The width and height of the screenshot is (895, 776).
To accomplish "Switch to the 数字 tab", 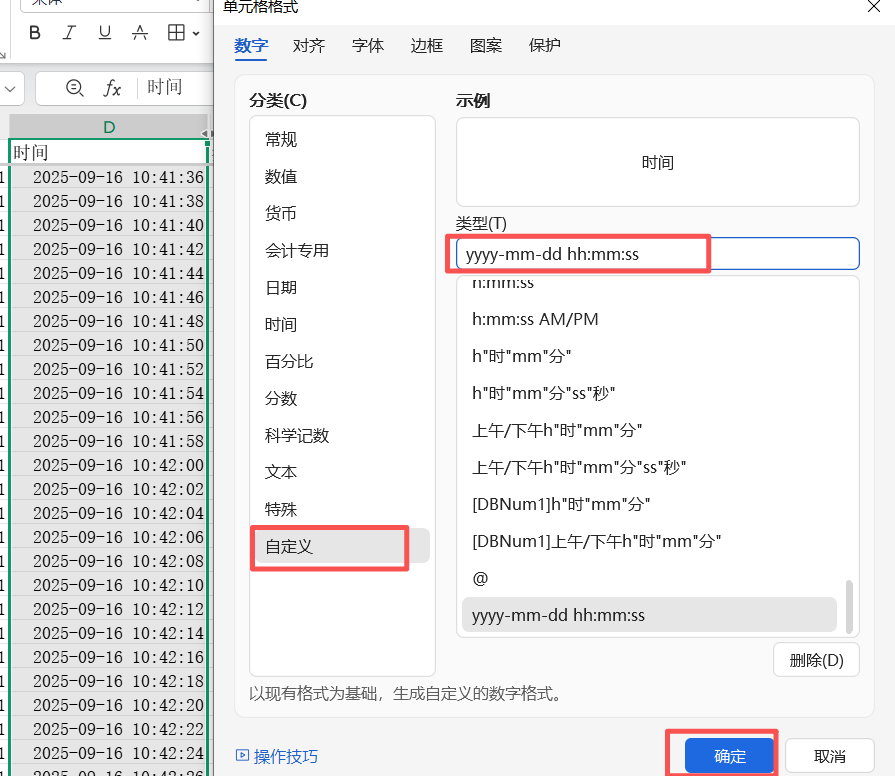I will (x=251, y=46).
